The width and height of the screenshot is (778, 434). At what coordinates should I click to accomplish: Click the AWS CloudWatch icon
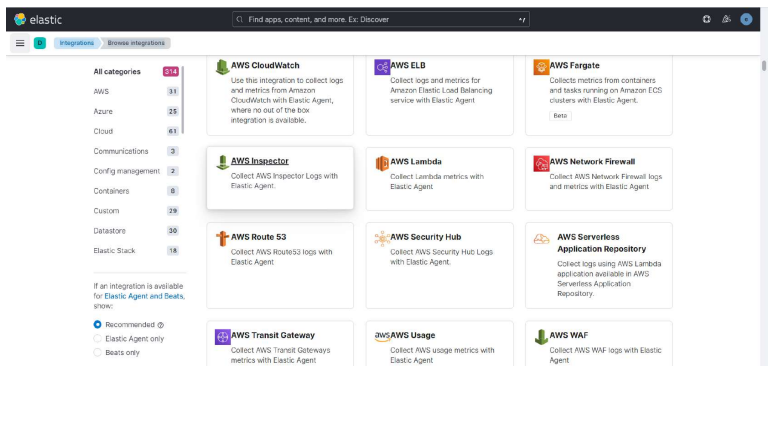pos(222,66)
